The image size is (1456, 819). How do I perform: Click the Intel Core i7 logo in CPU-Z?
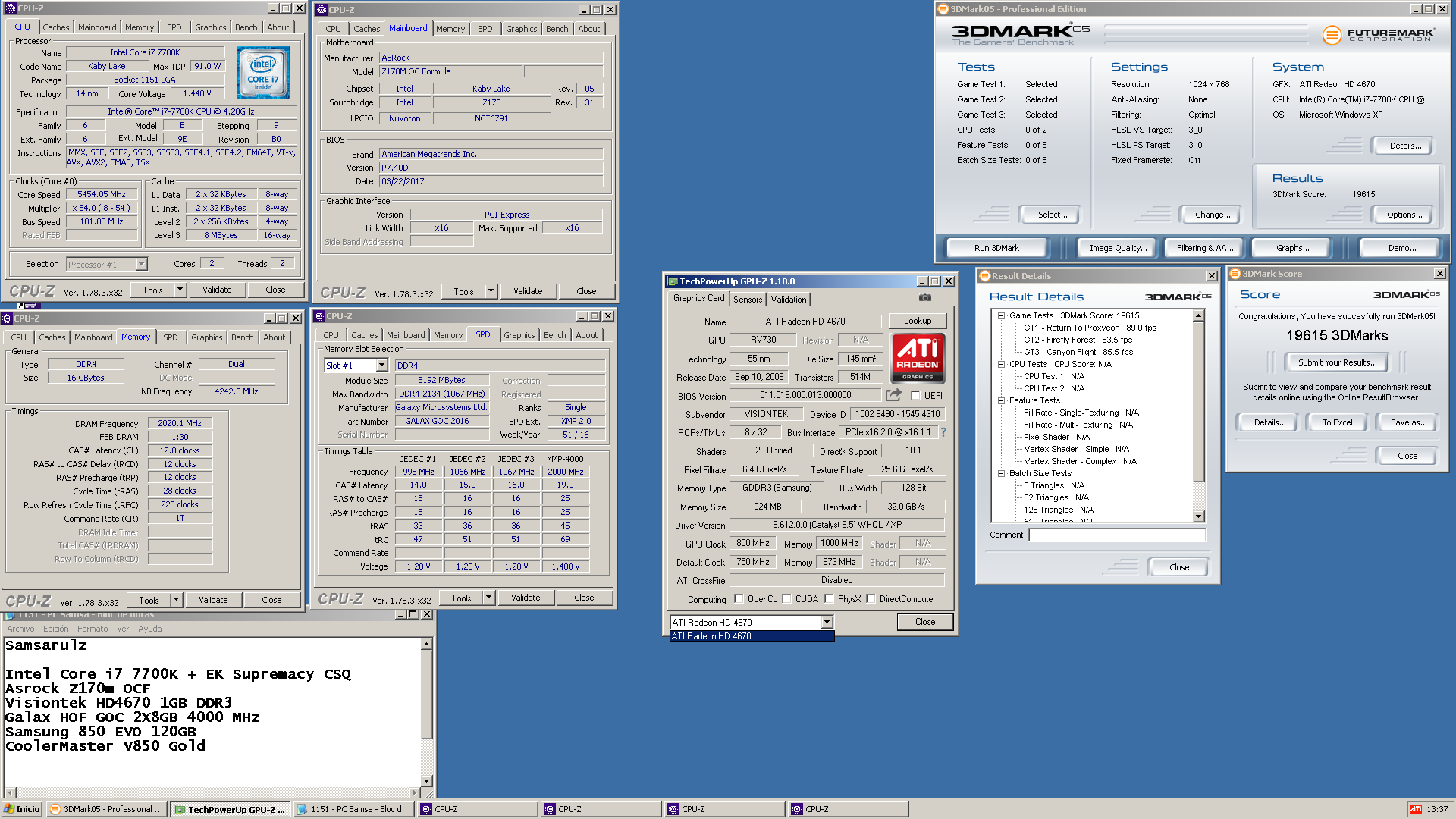tap(263, 73)
